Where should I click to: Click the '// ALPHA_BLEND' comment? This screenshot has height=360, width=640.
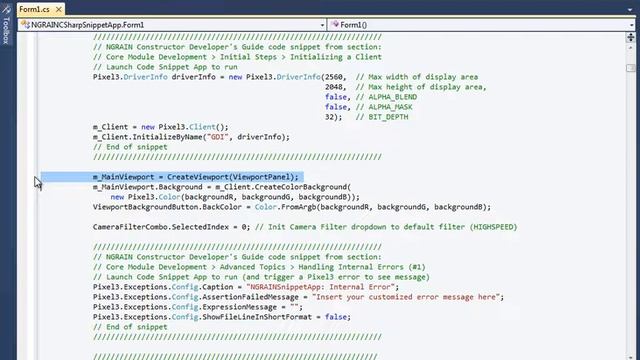386,97
